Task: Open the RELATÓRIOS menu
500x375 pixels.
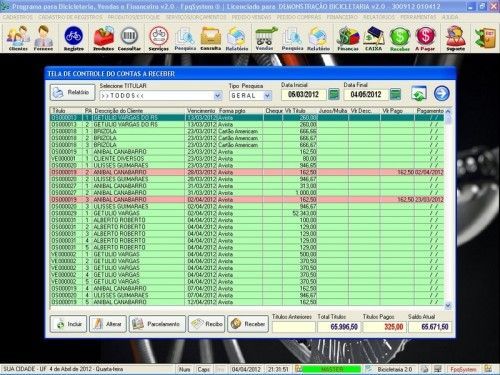Action: point(379,17)
